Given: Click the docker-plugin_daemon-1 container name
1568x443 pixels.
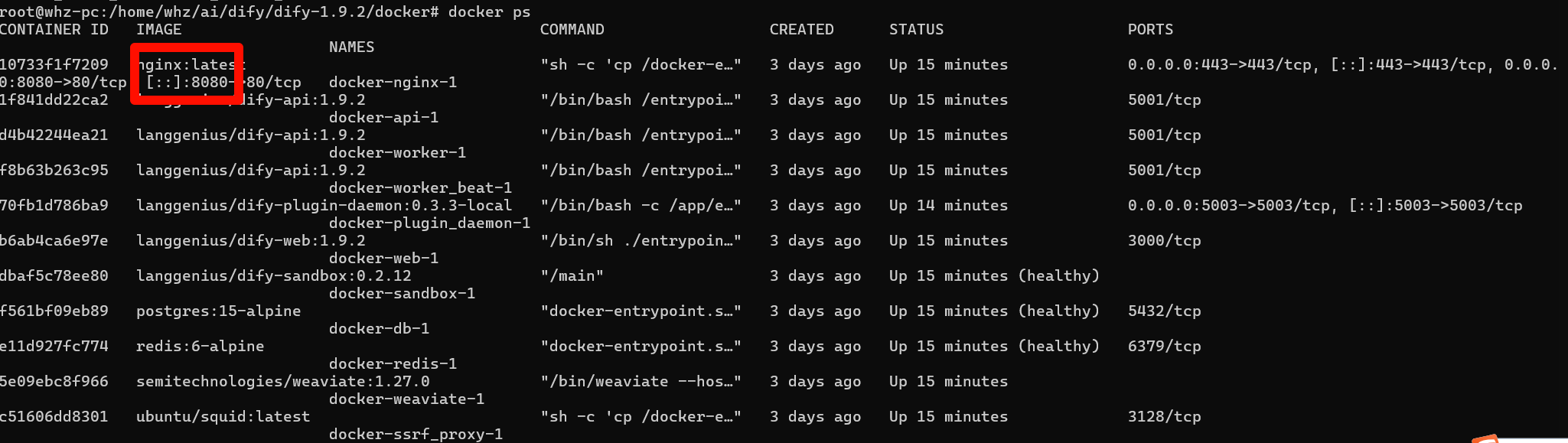Looking at the screenshot, I should coord(429,223).
